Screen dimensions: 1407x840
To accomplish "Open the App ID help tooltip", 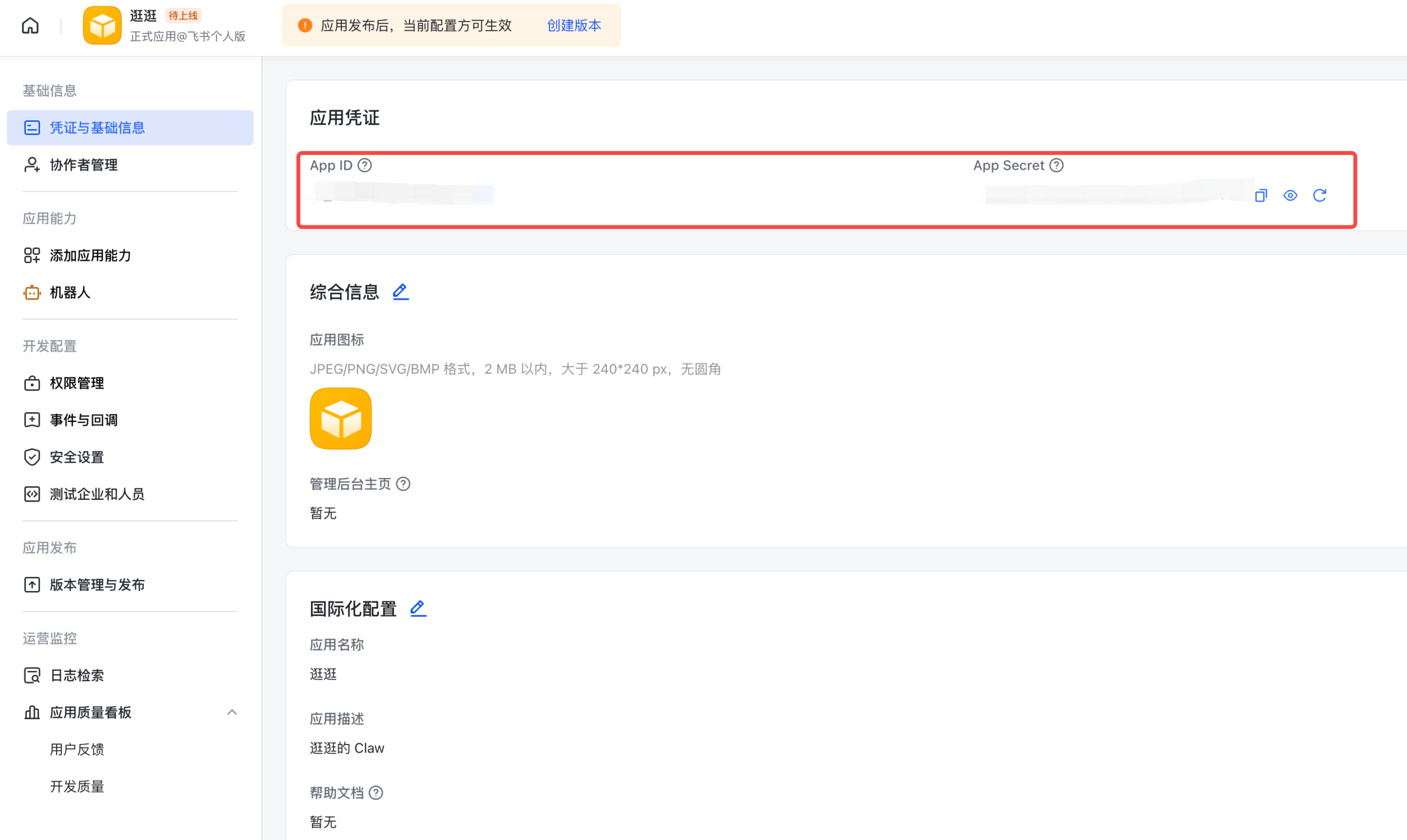I will point(365,165).
